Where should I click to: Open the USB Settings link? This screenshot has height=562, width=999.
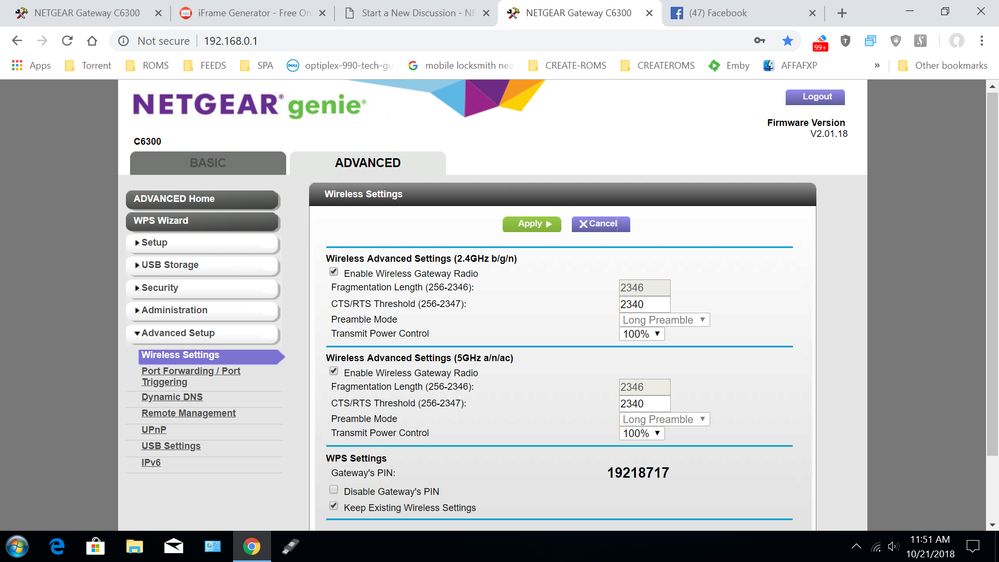coord(171,446)
